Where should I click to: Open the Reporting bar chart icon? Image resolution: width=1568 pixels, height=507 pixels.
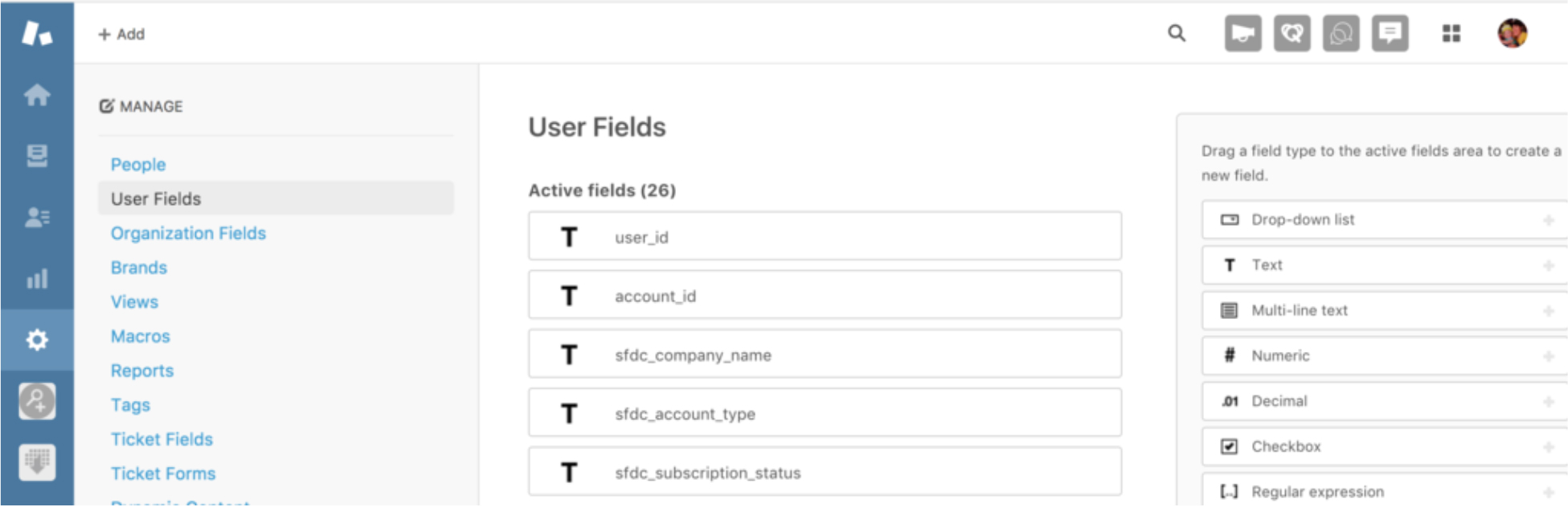37,279
